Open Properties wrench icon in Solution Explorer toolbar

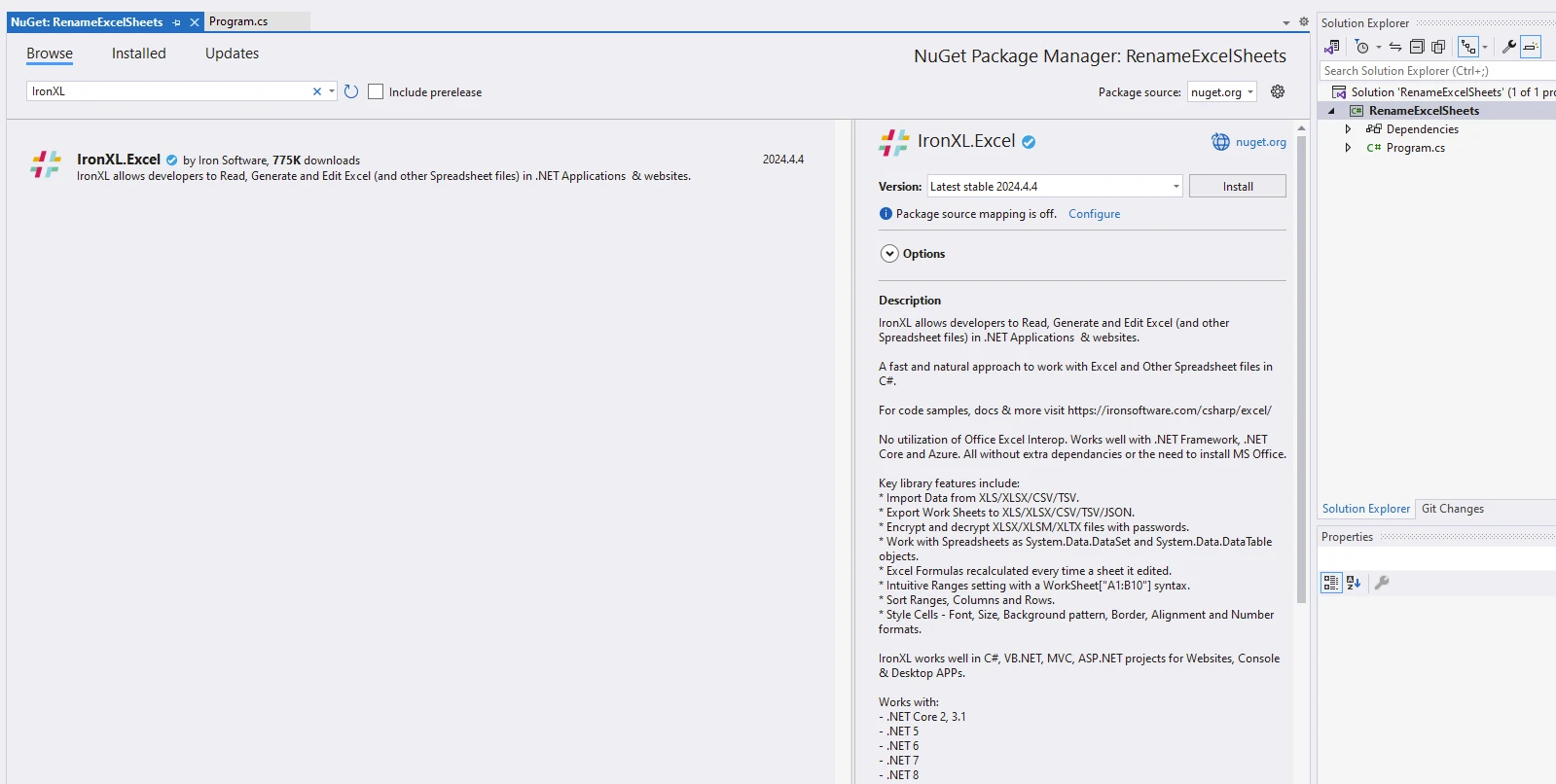(1508, 47)
